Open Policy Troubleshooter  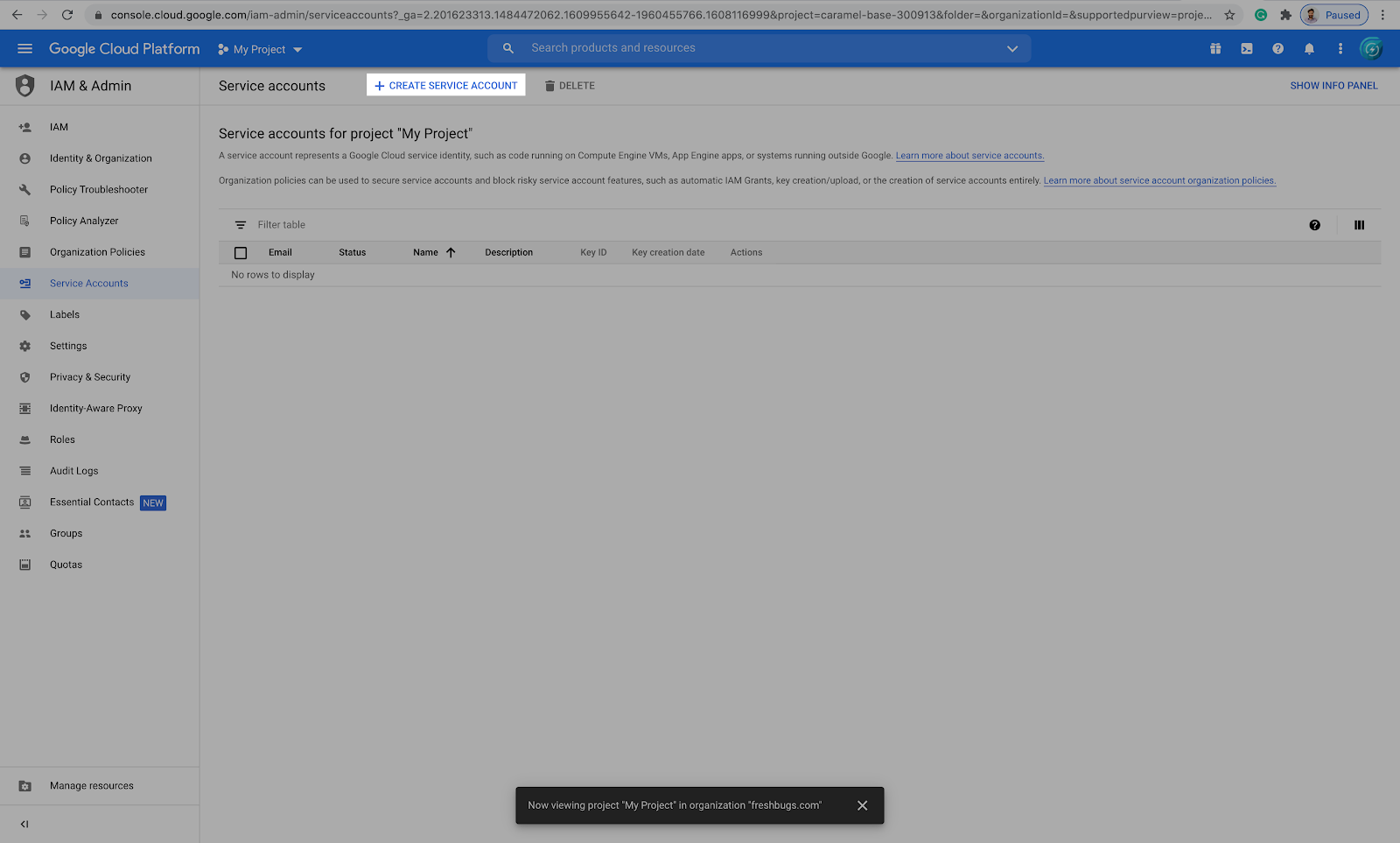click(x=99, y=189)
